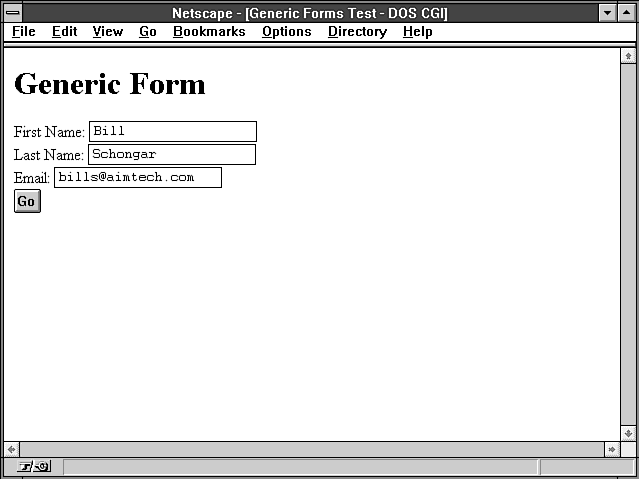Click the horizontal scrollbar left arrow

point(11,449)
